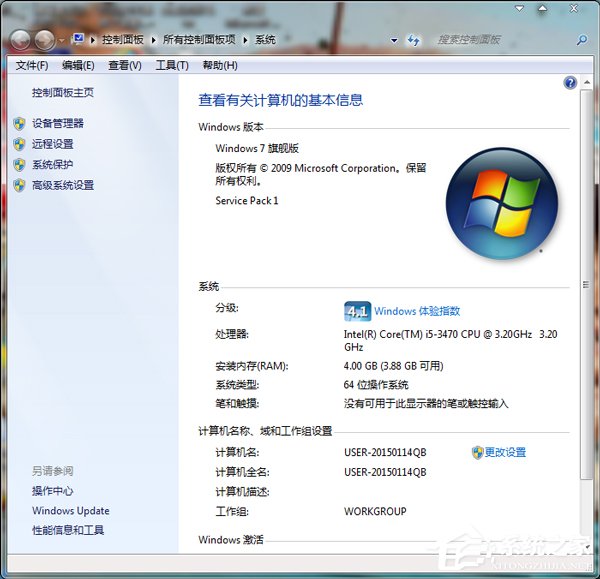600x579 pixels.
Task: Click the refresh icon beside address bar
Action: pos(413,40)
